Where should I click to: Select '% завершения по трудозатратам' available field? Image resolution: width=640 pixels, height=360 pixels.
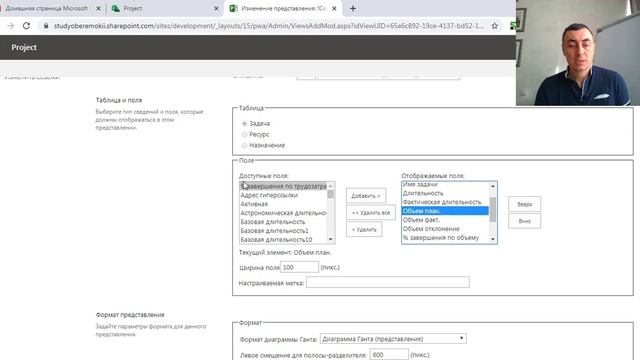[x=283, y=186]
